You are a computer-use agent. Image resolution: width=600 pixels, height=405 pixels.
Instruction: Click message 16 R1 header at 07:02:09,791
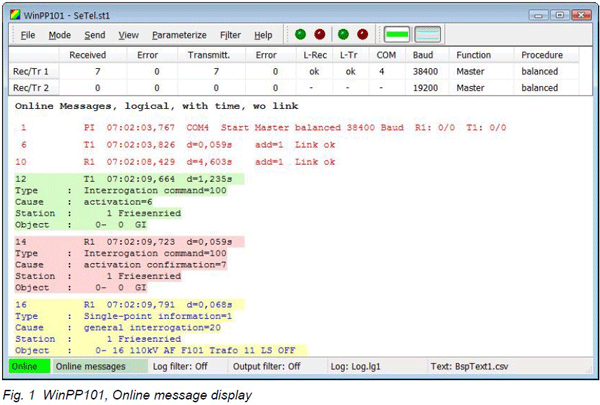pos(129,305)
